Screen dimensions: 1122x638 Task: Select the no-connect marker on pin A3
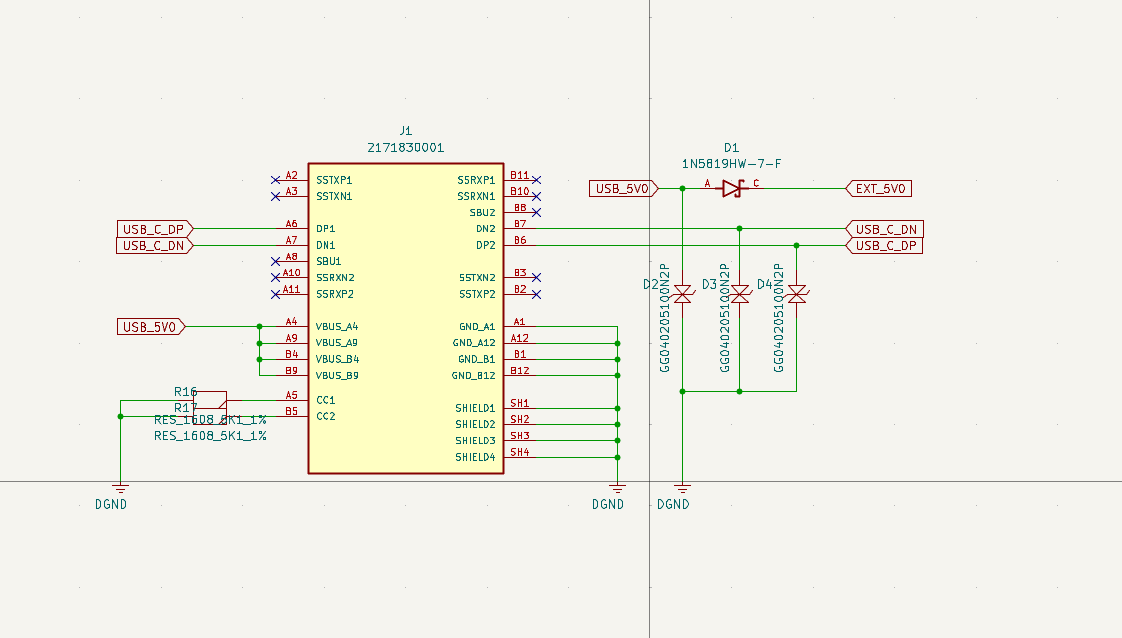pos(275,196)
